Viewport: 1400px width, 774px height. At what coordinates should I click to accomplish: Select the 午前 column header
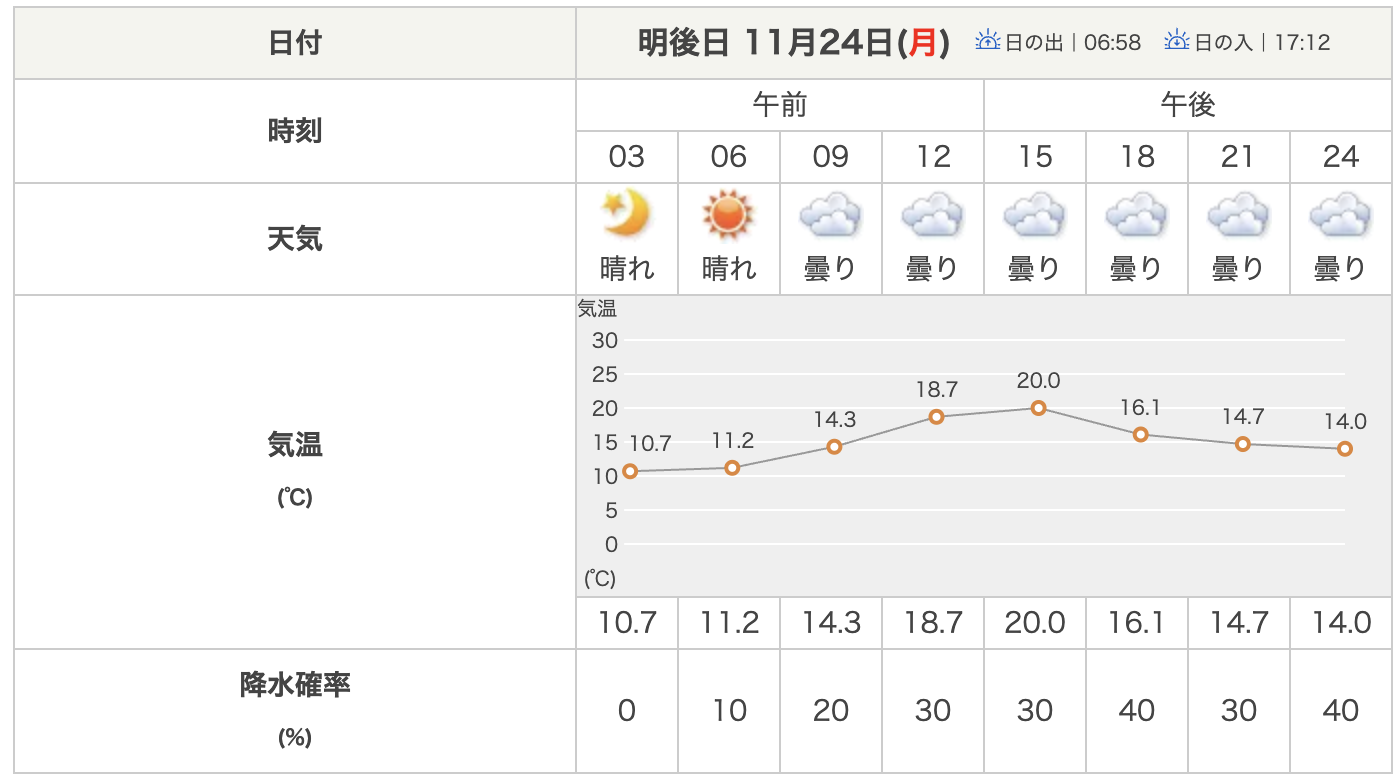click(780, 105)
